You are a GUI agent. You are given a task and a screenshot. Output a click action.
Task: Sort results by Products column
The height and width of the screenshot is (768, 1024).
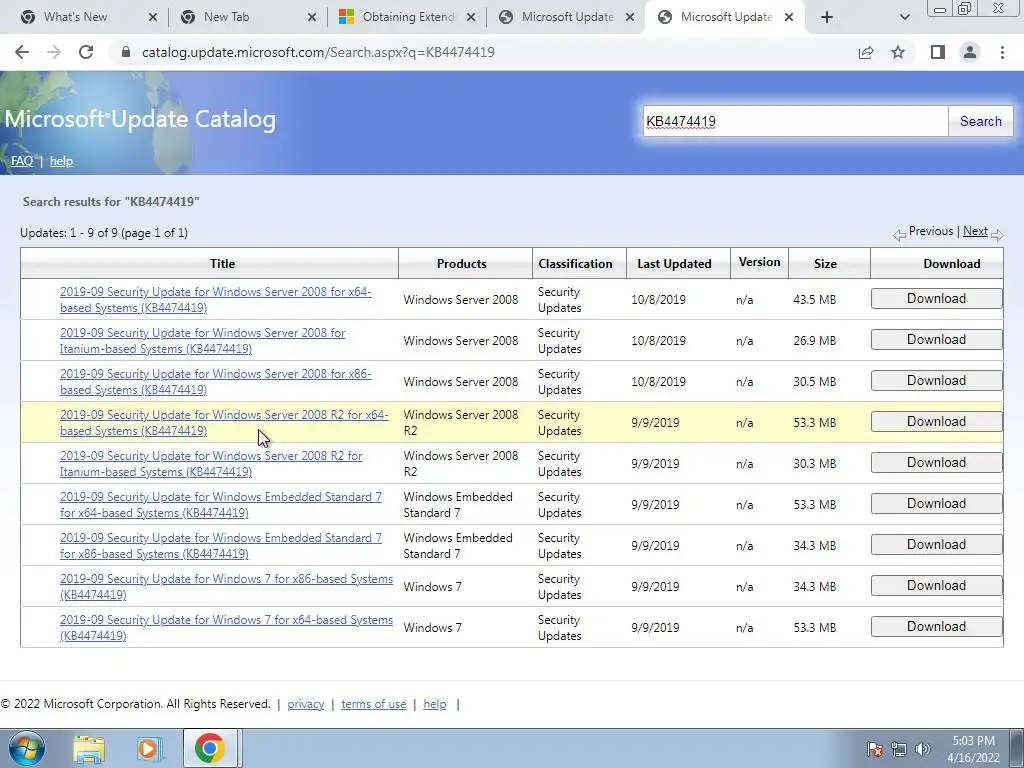click(462, 264)
